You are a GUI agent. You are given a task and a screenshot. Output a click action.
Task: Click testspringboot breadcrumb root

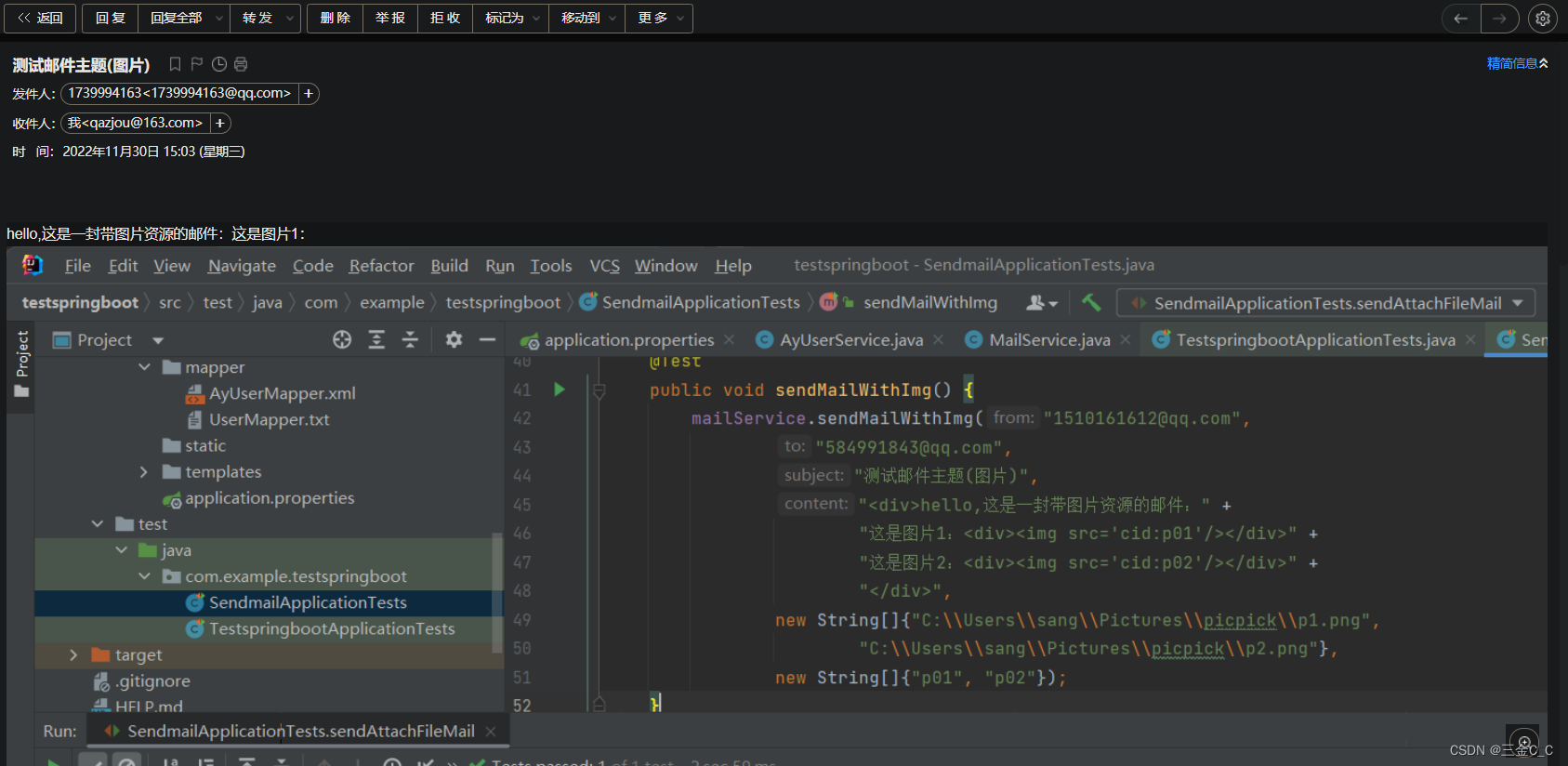coord(80,302)
